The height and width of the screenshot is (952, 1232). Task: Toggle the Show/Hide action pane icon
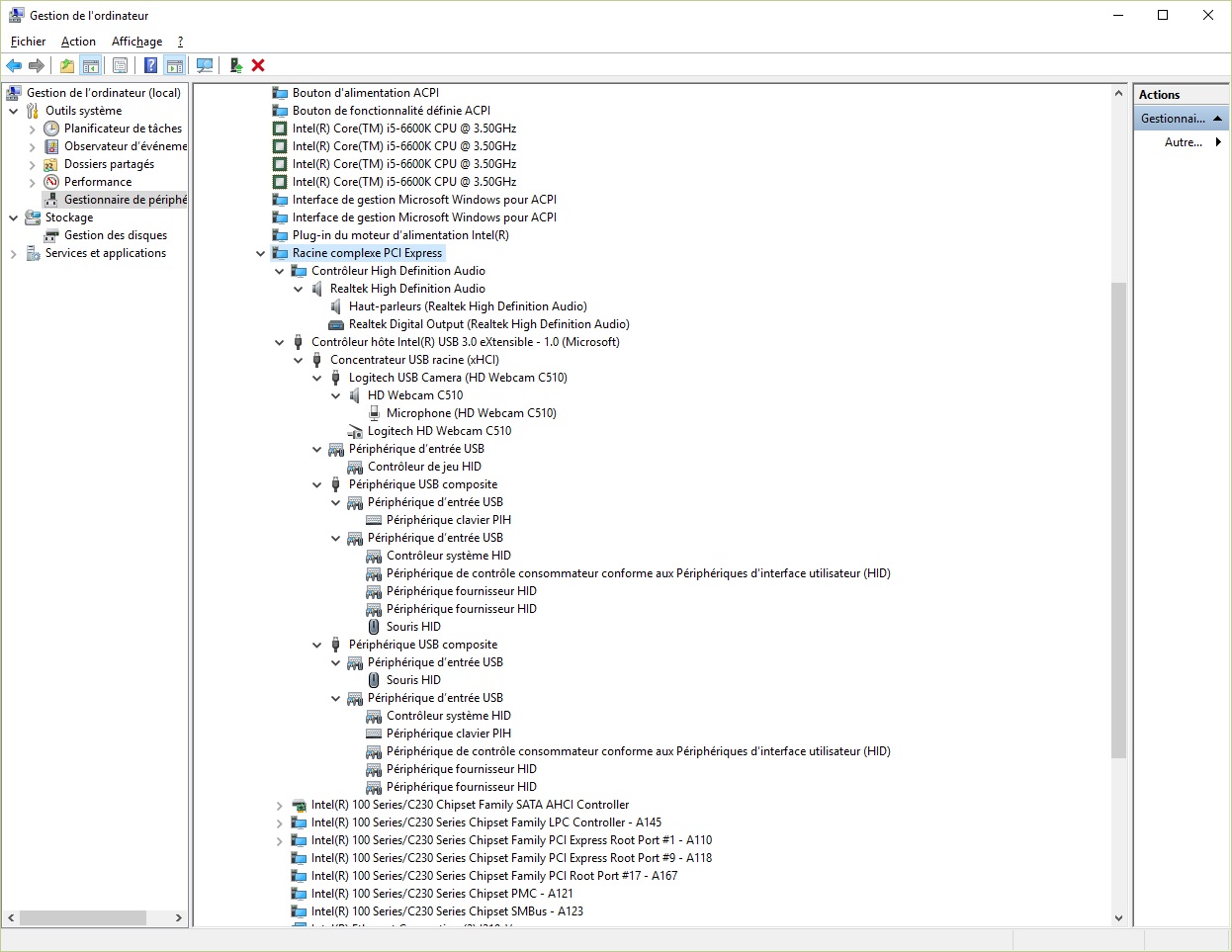(x=175, y=66)
